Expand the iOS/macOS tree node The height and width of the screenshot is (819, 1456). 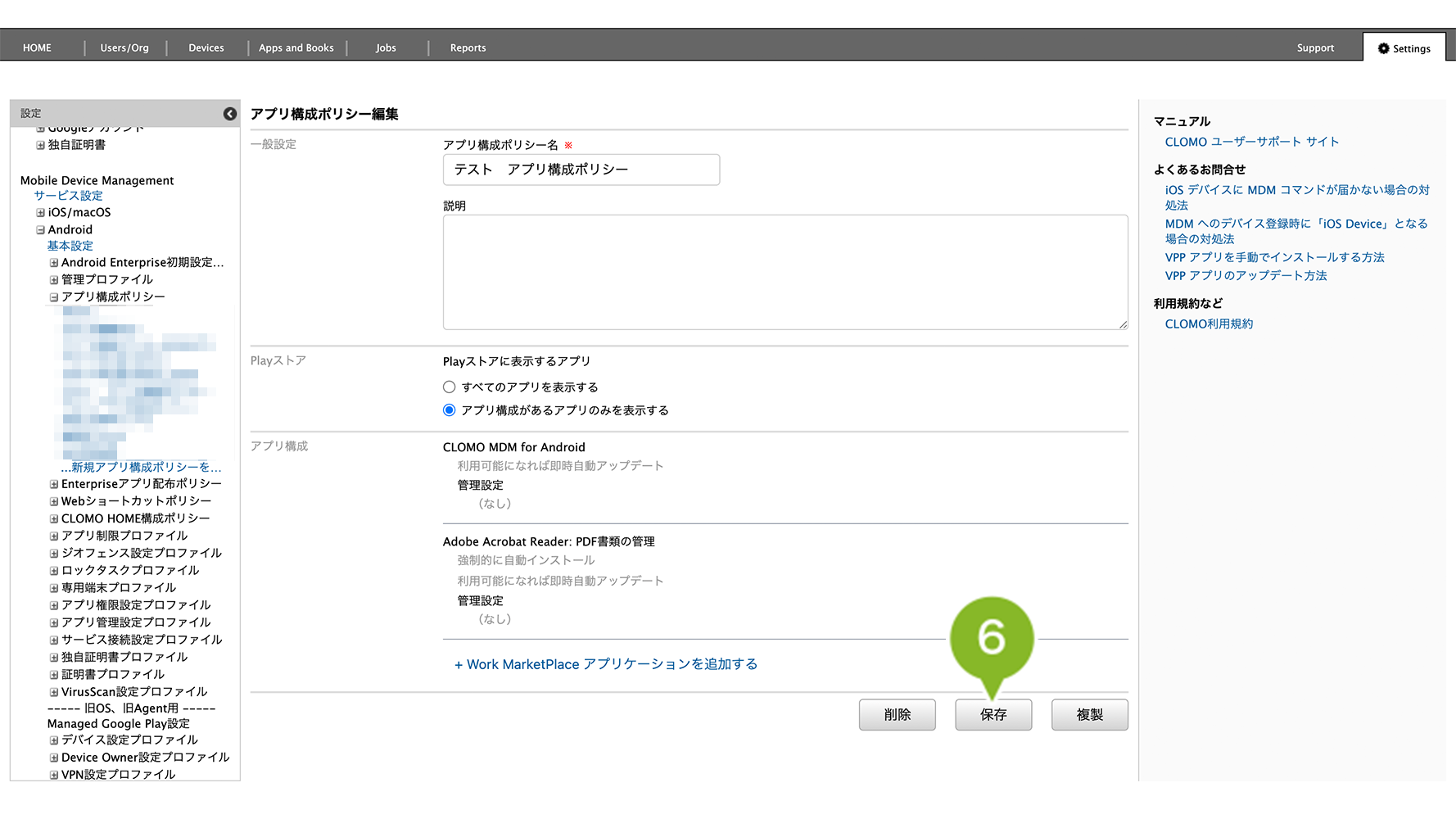point(40,213)
